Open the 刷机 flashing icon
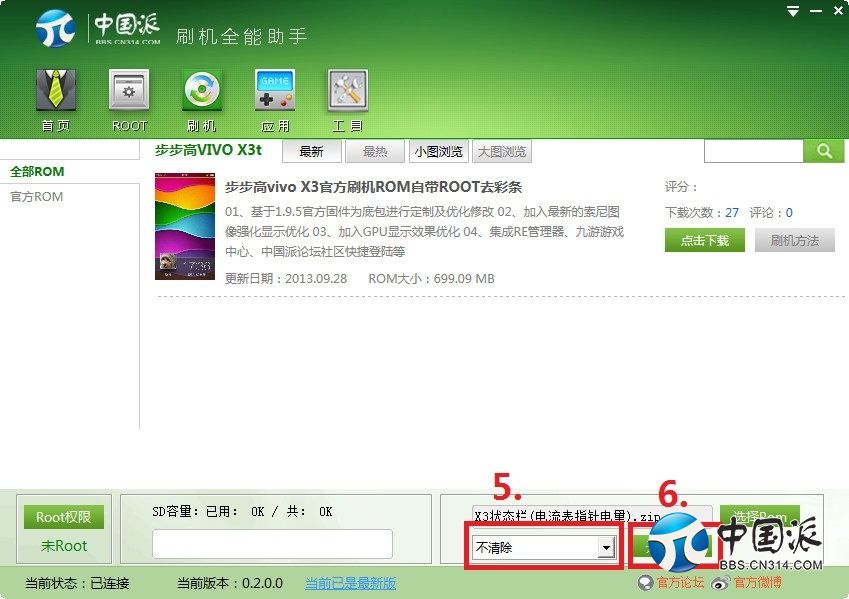849x599 pixels. click(201, 101)
